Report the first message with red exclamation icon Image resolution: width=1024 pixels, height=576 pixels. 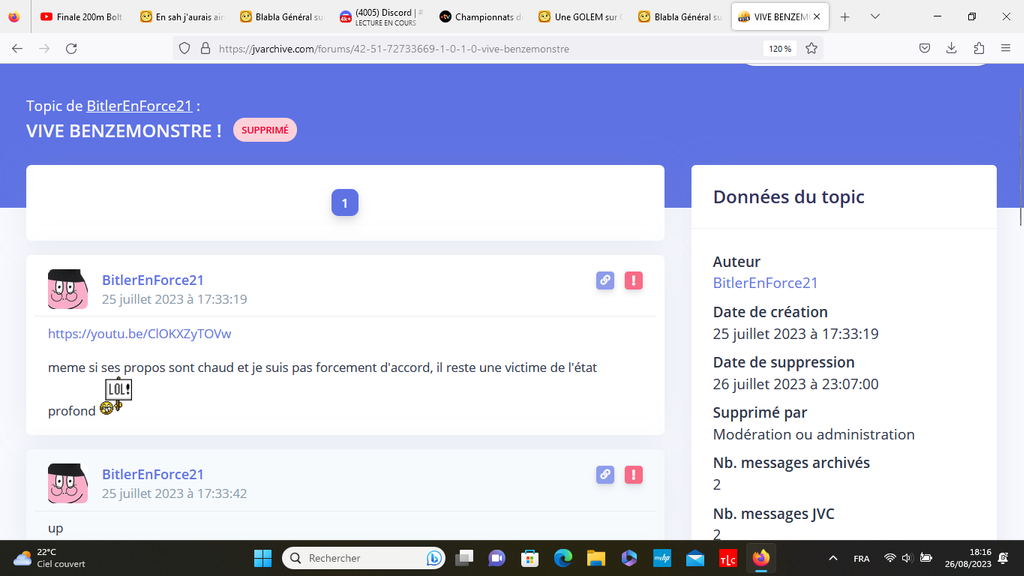click(x=633, y=281)
